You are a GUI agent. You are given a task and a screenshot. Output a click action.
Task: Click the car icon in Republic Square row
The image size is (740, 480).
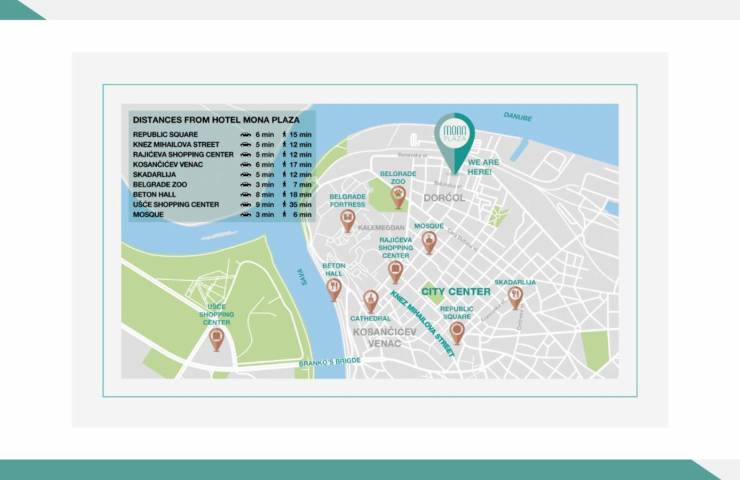[x=244, y=133]
